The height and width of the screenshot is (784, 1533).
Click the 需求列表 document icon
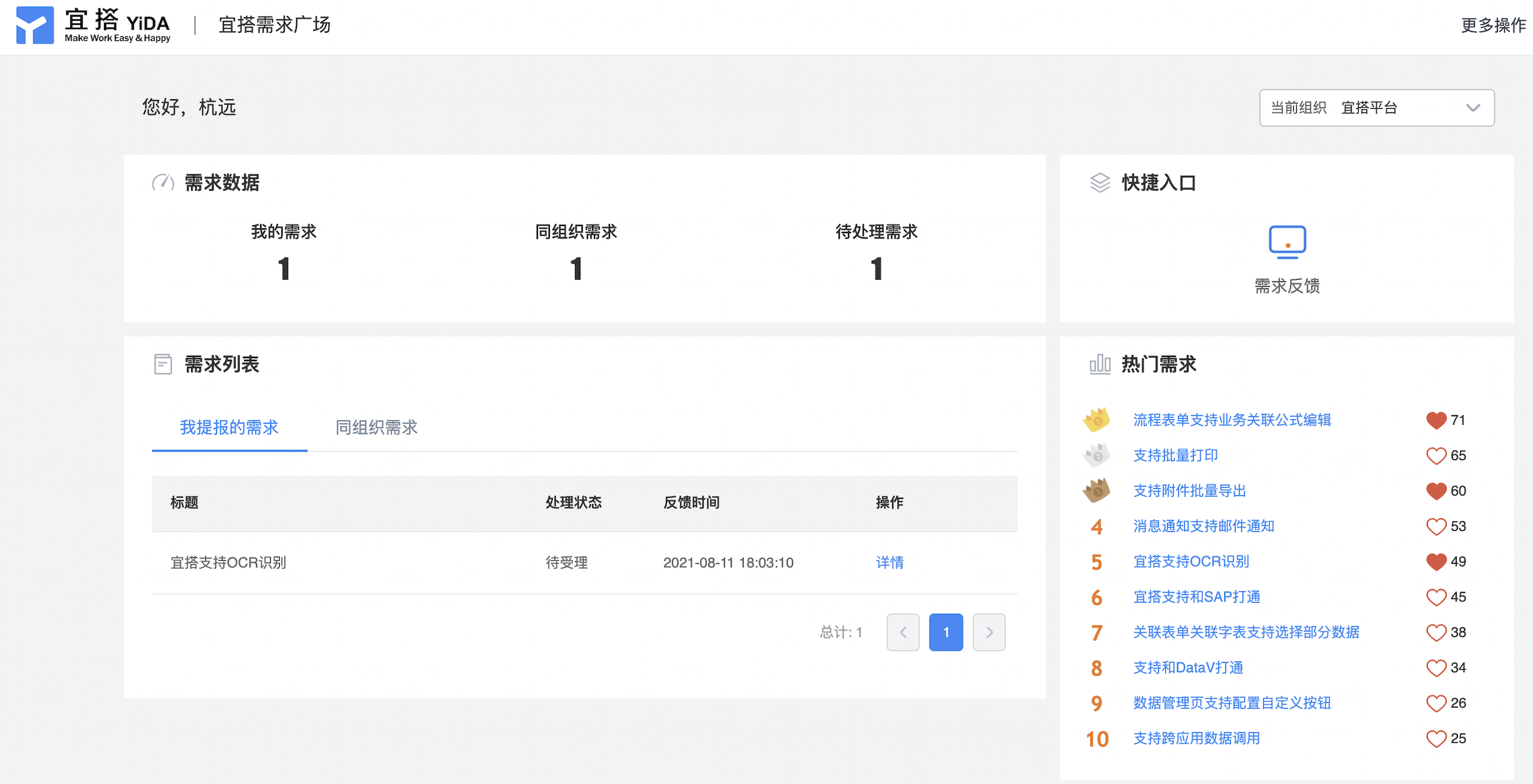(162, 364)
